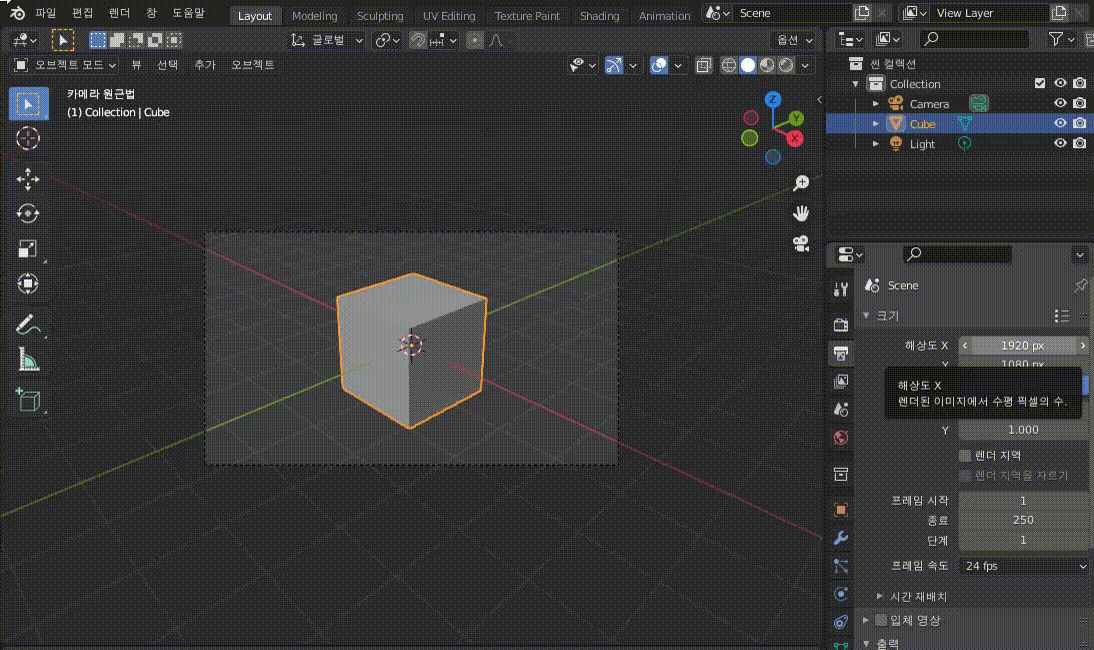1094x650 pixels.
Task: Toggle camera view icon in viewport
Action: 801,243
